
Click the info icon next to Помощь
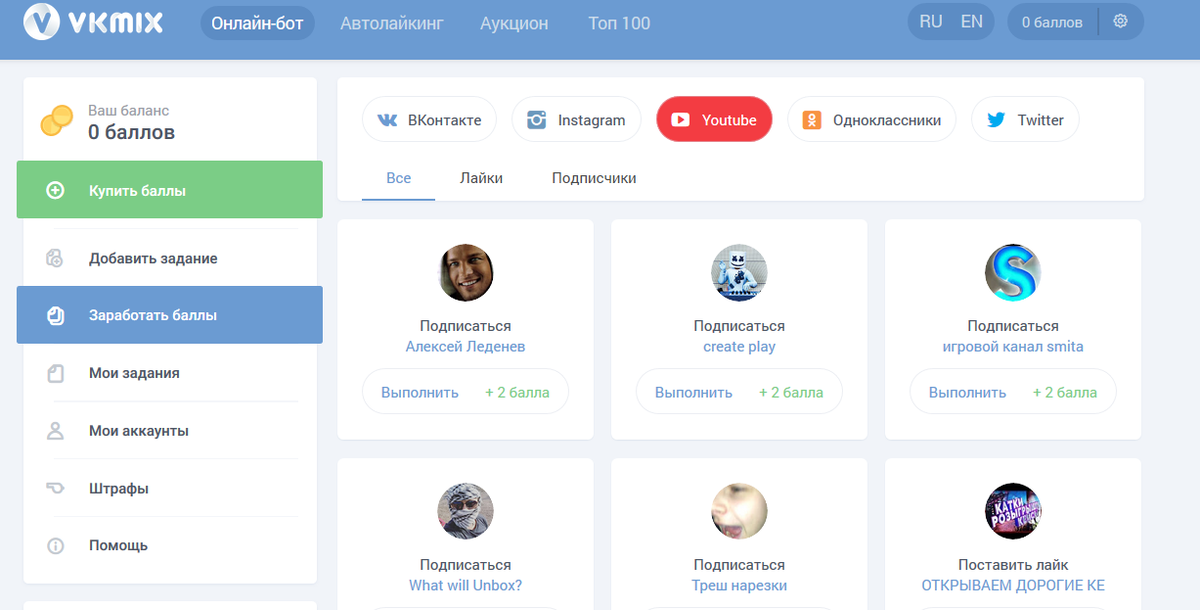pos(56,546)
